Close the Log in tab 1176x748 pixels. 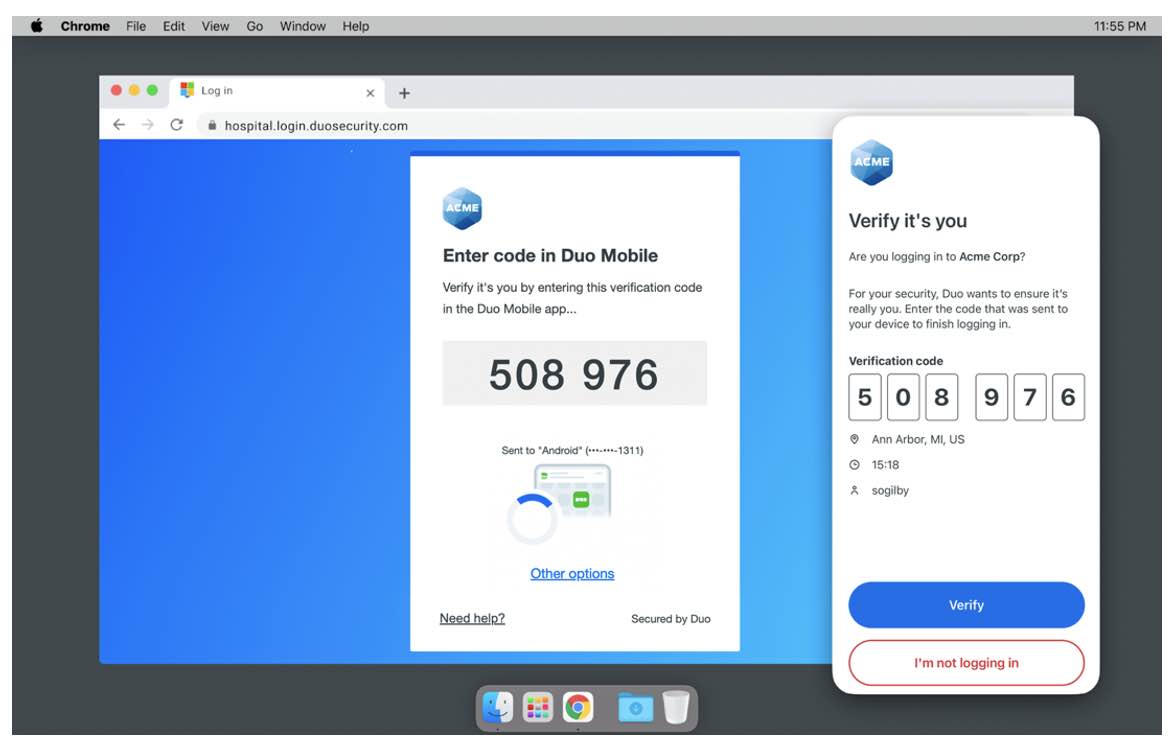(370, 93)
